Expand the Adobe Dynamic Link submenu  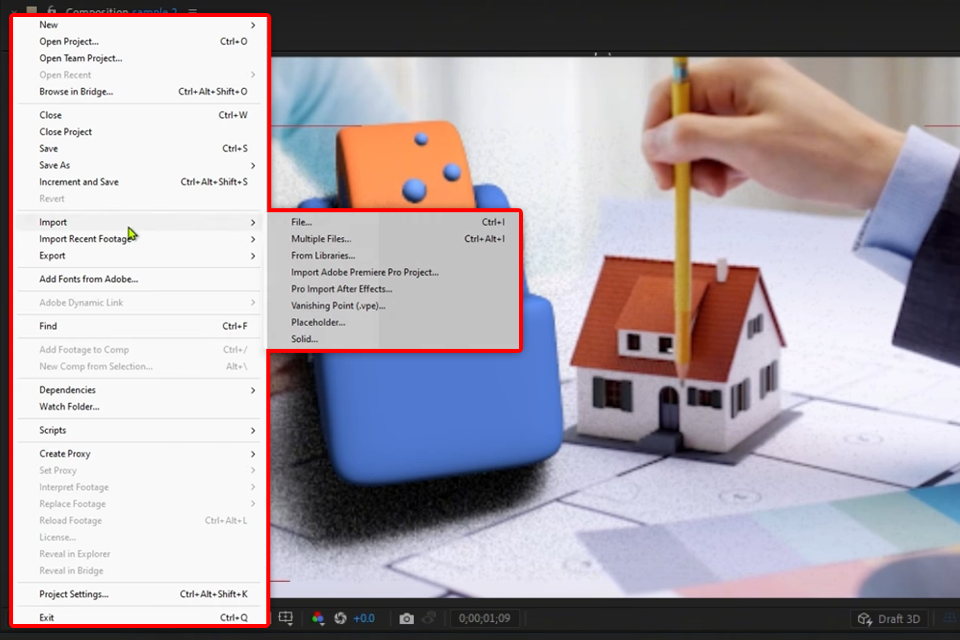(x=140, y=303)
